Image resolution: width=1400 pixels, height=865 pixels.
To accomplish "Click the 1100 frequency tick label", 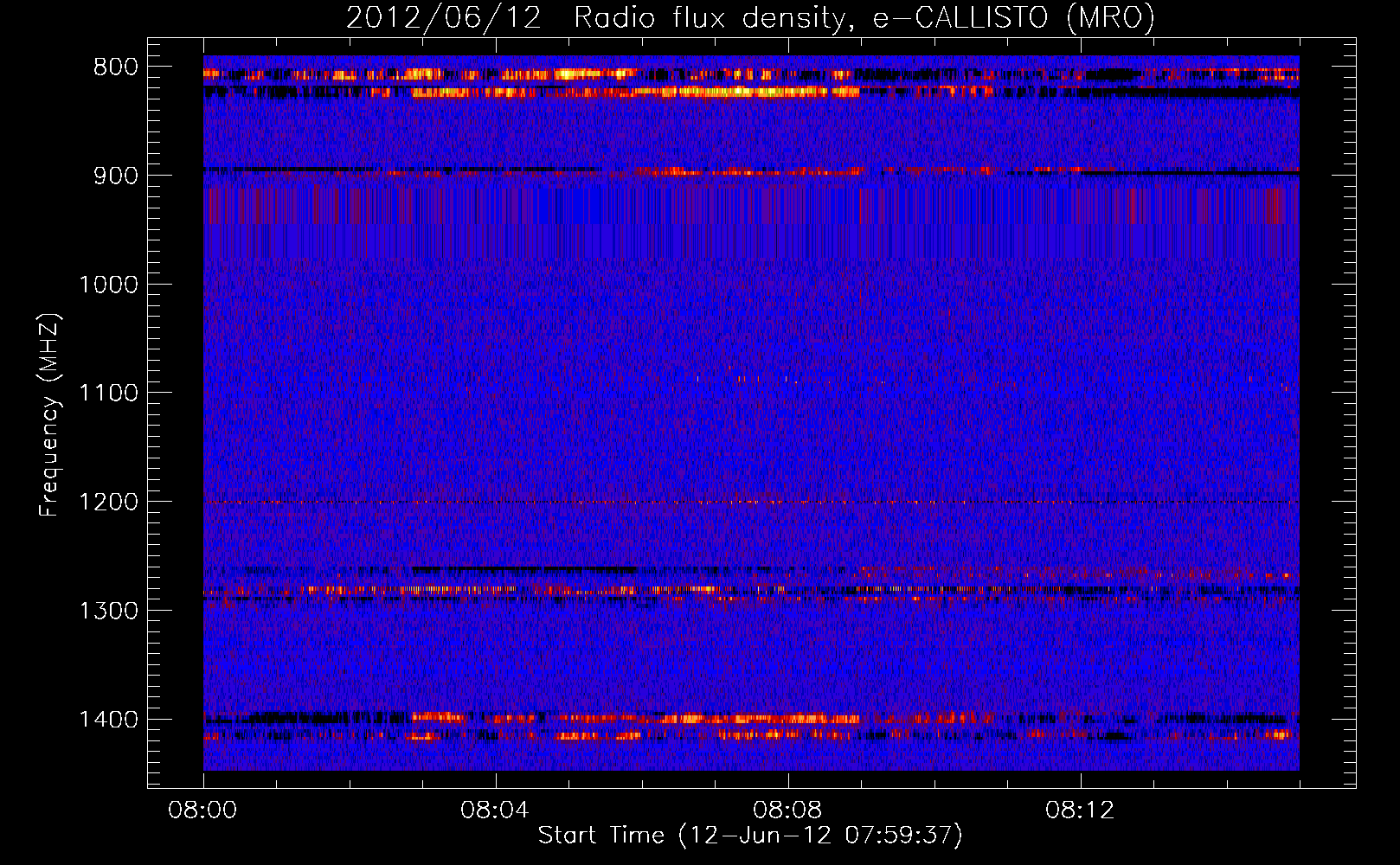I will point(108,394).
